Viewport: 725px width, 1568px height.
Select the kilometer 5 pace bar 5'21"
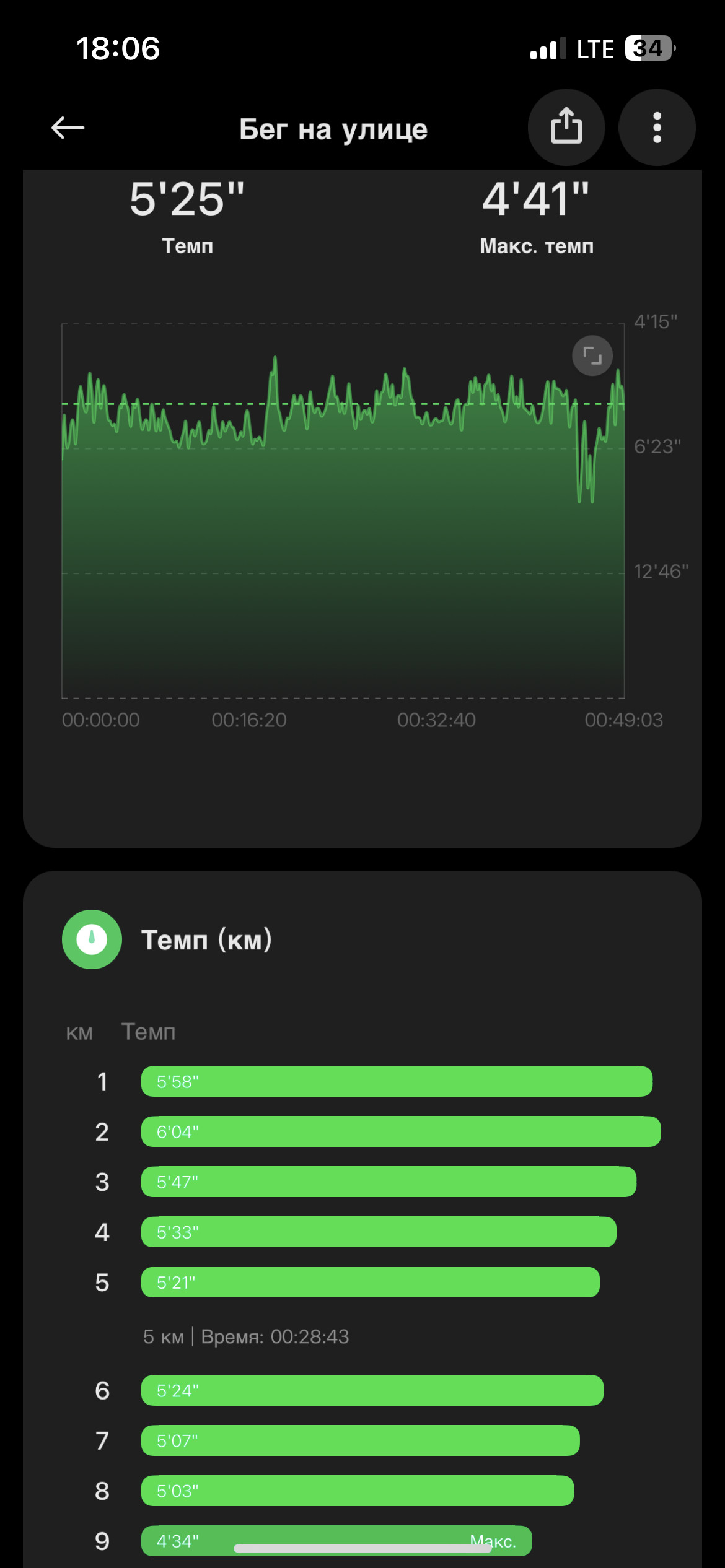point(371,1282)
